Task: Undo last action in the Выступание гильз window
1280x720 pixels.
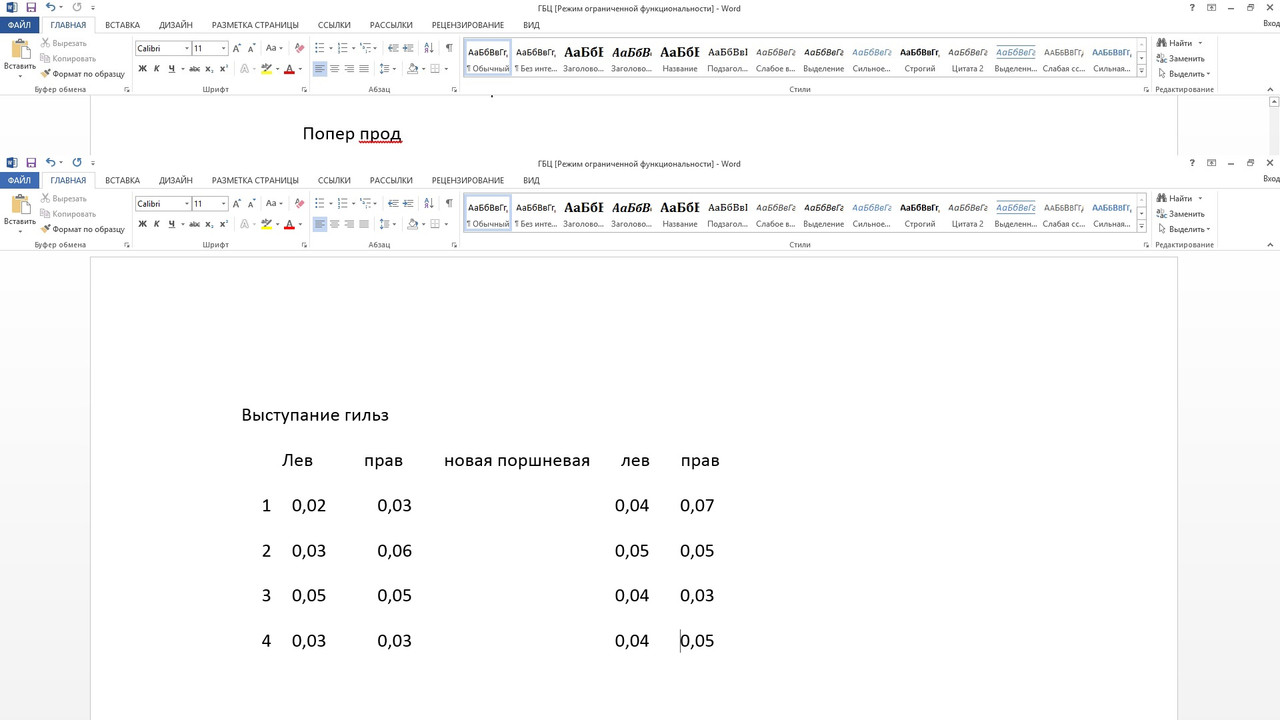Action: 50,162
